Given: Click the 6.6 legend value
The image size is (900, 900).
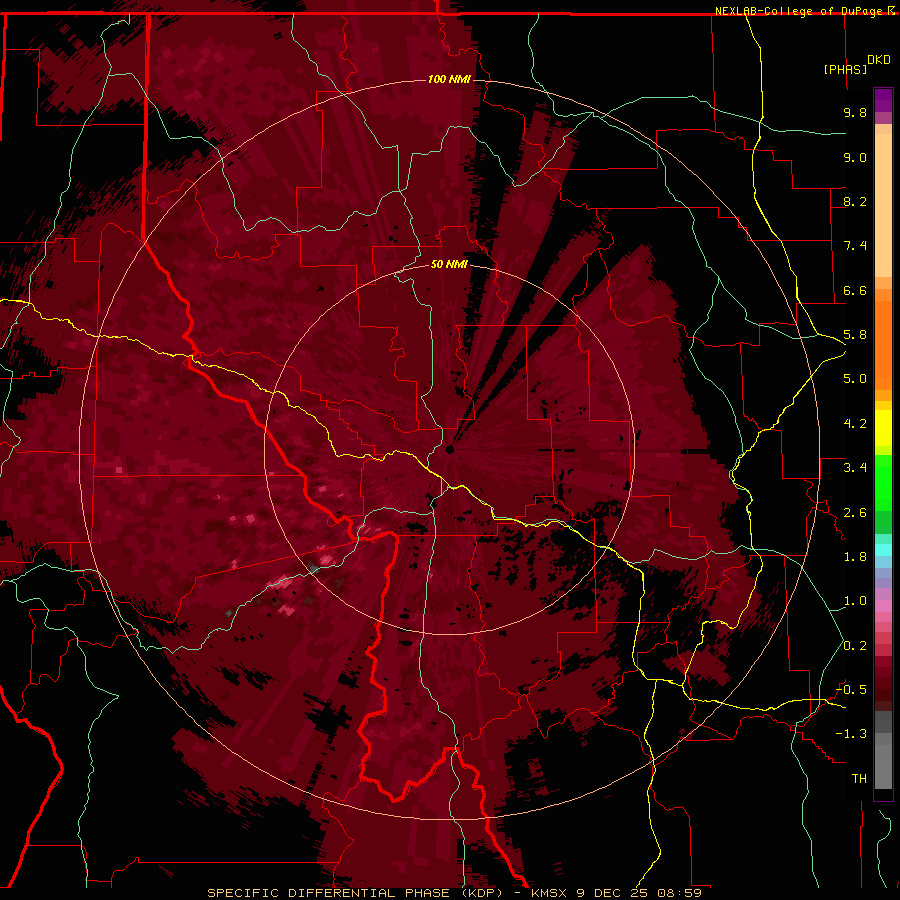Looking at the screenshot, I should (x=855, y=290).
